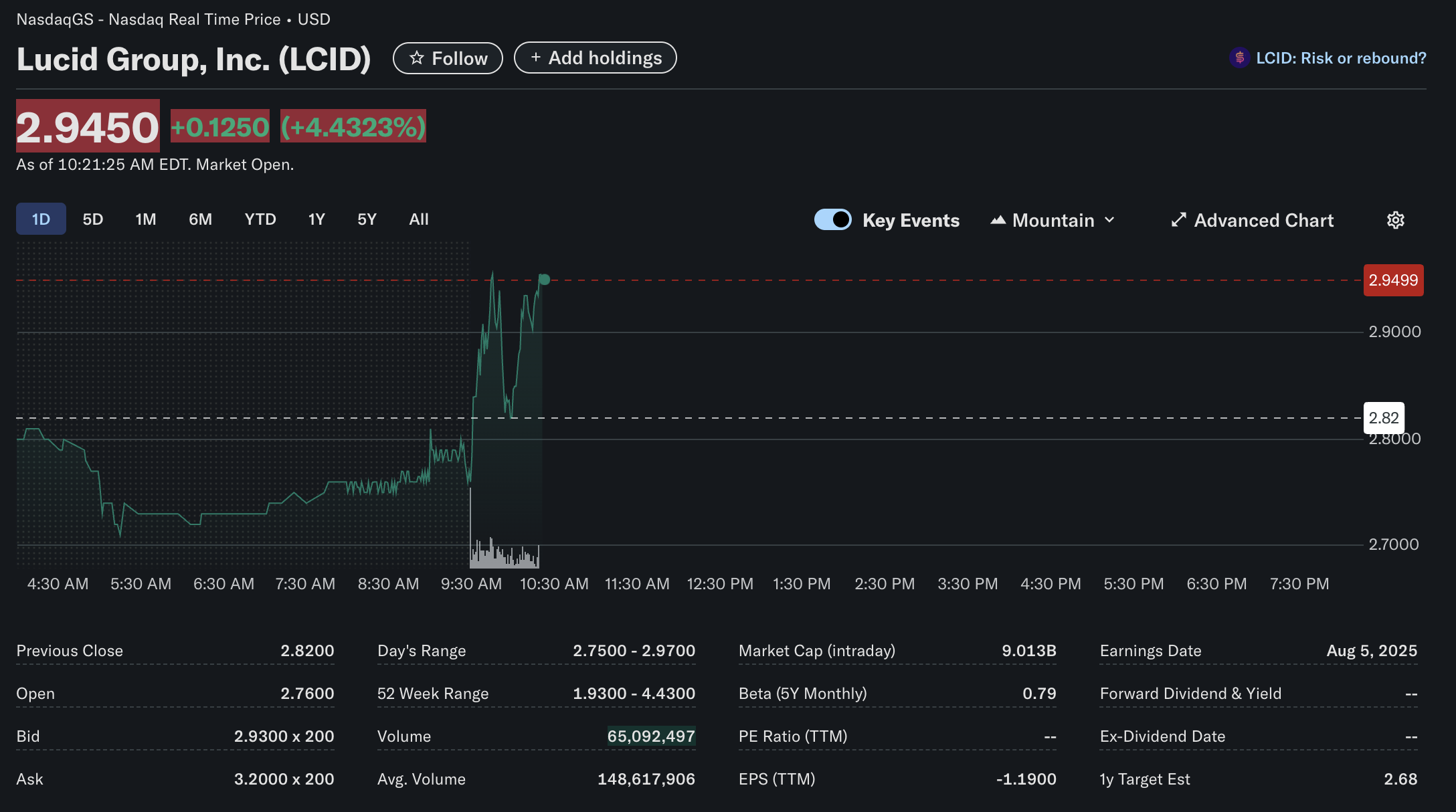Click the 7:30 PM axis label
1456x812 pixels.
(1299, 584)
